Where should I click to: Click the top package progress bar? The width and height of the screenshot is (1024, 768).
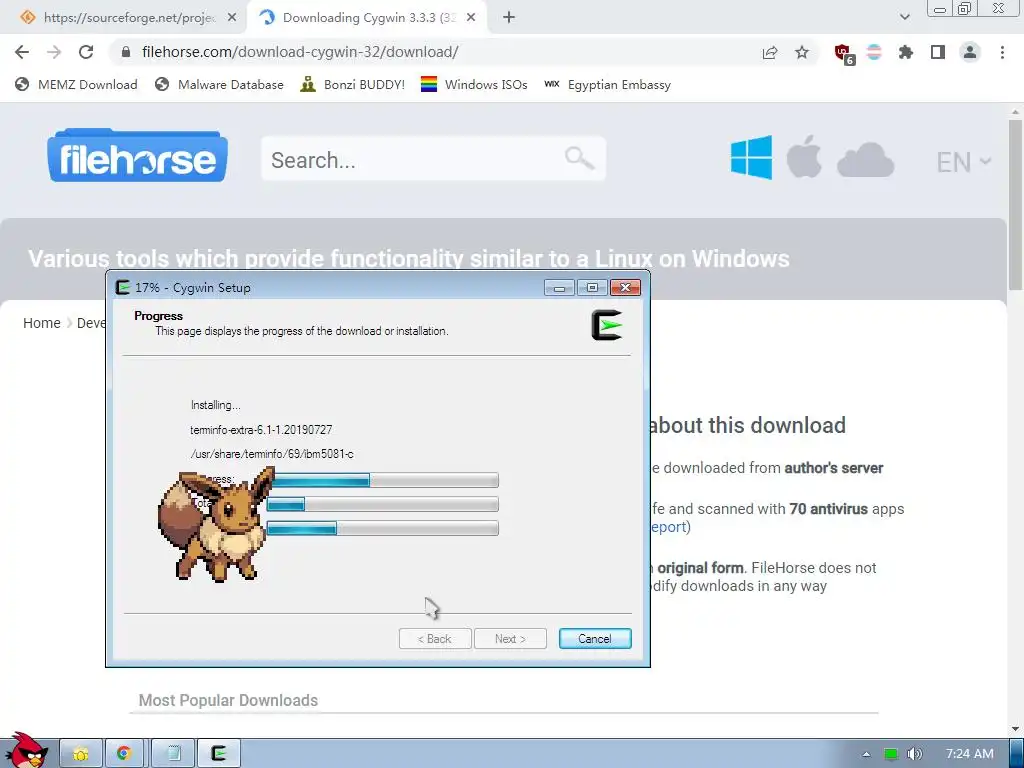pyautogui.click(x=383, y=481)
